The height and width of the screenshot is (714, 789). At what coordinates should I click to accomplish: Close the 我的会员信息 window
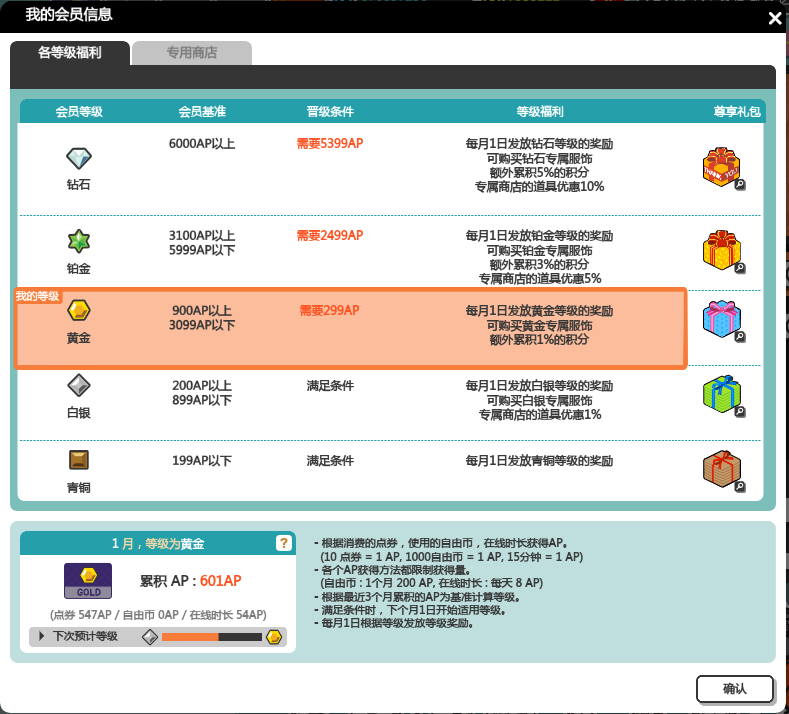pos(774,18)
